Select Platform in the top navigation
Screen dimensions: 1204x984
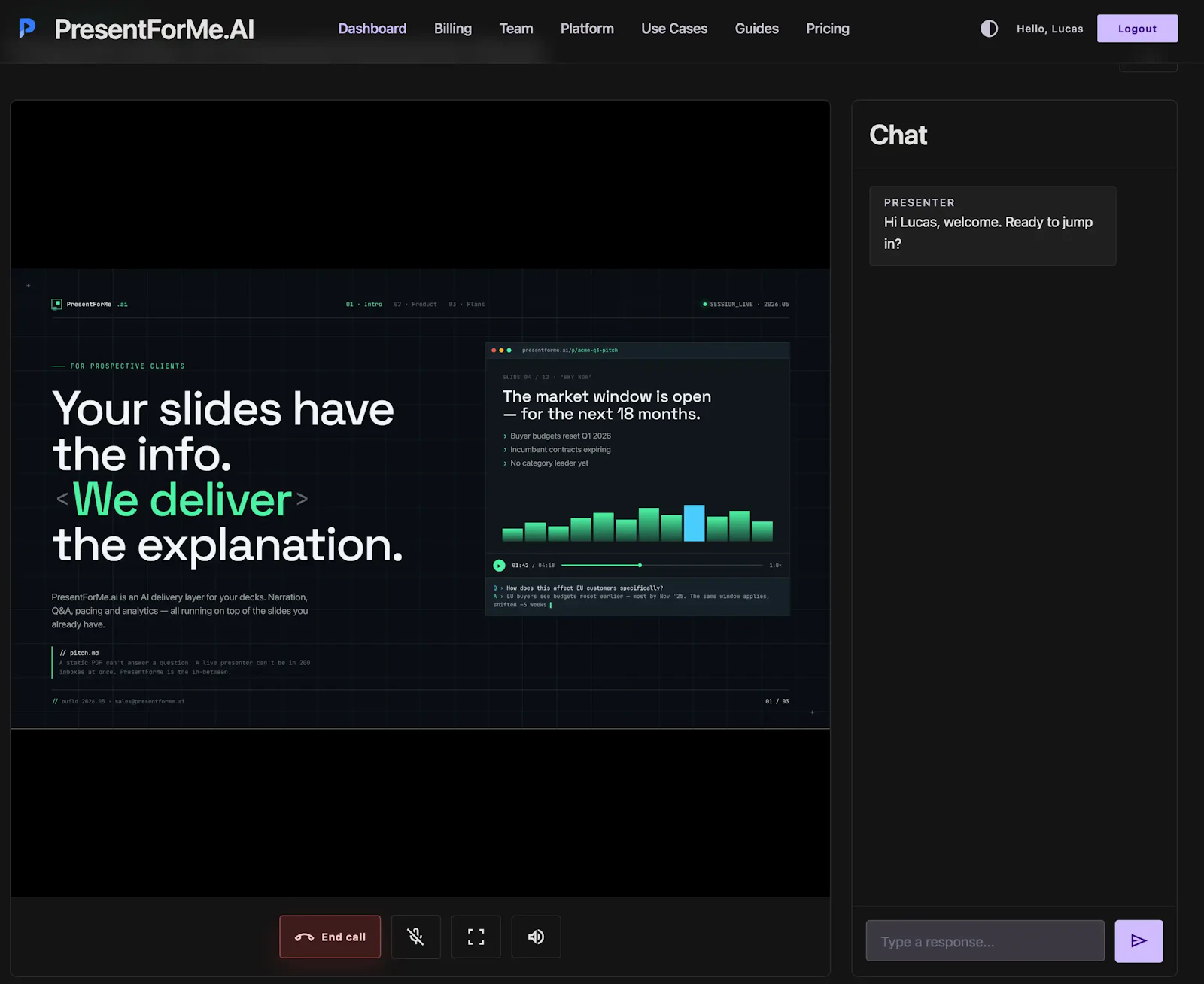pyautogui.click(x=587, y=29)
